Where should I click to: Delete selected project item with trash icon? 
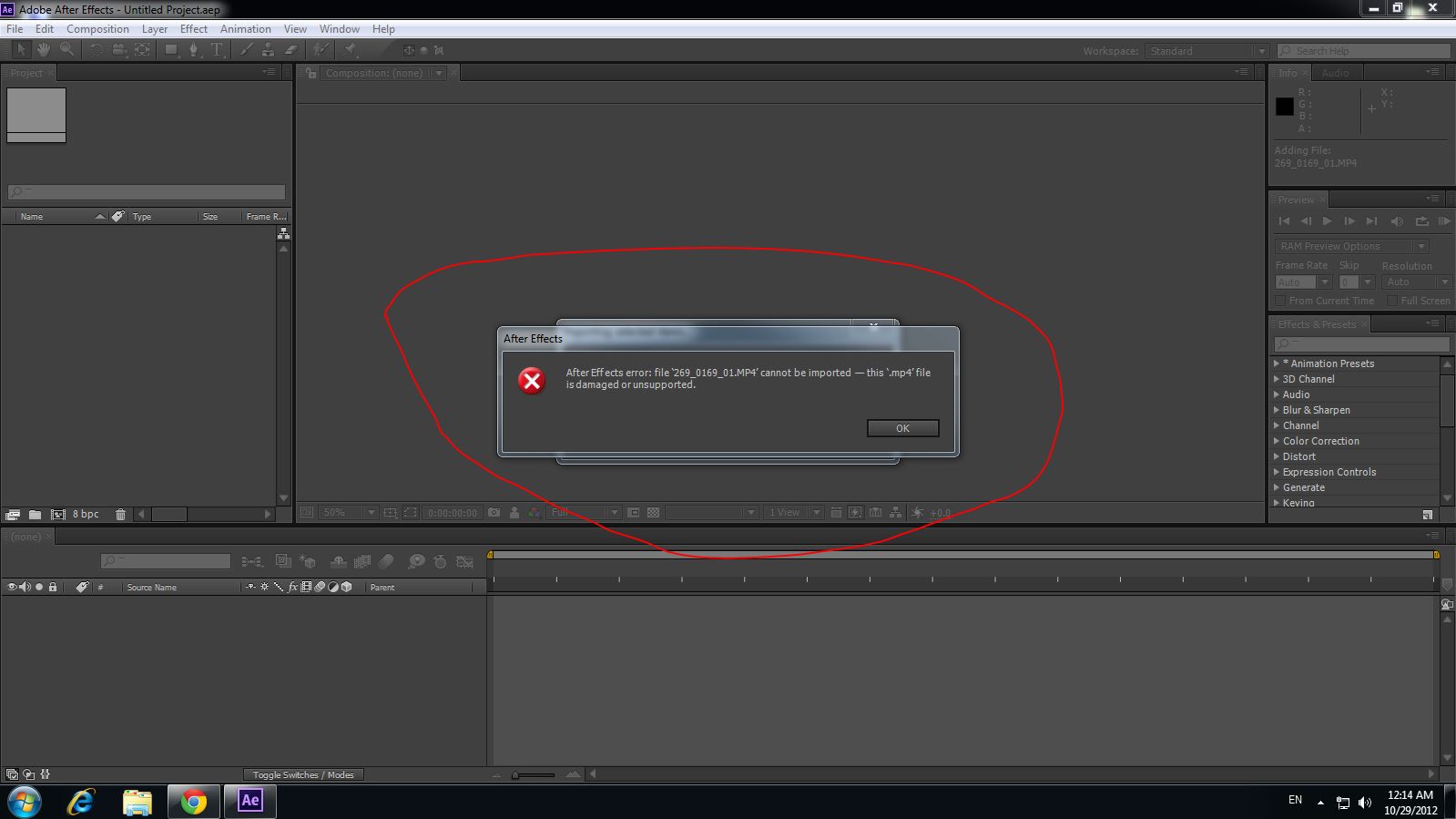[x=120, y=514]
